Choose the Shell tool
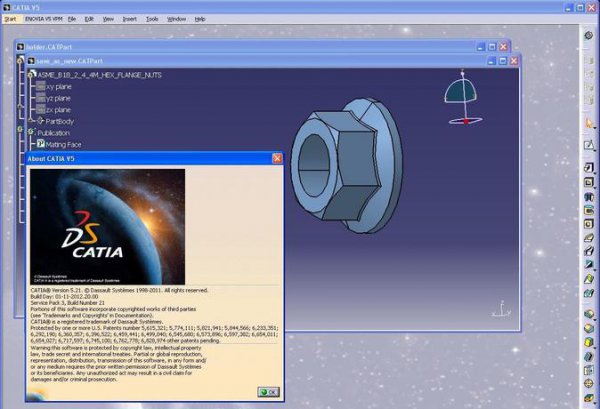This screenshot has height=409, width=600. pos(589,356)
